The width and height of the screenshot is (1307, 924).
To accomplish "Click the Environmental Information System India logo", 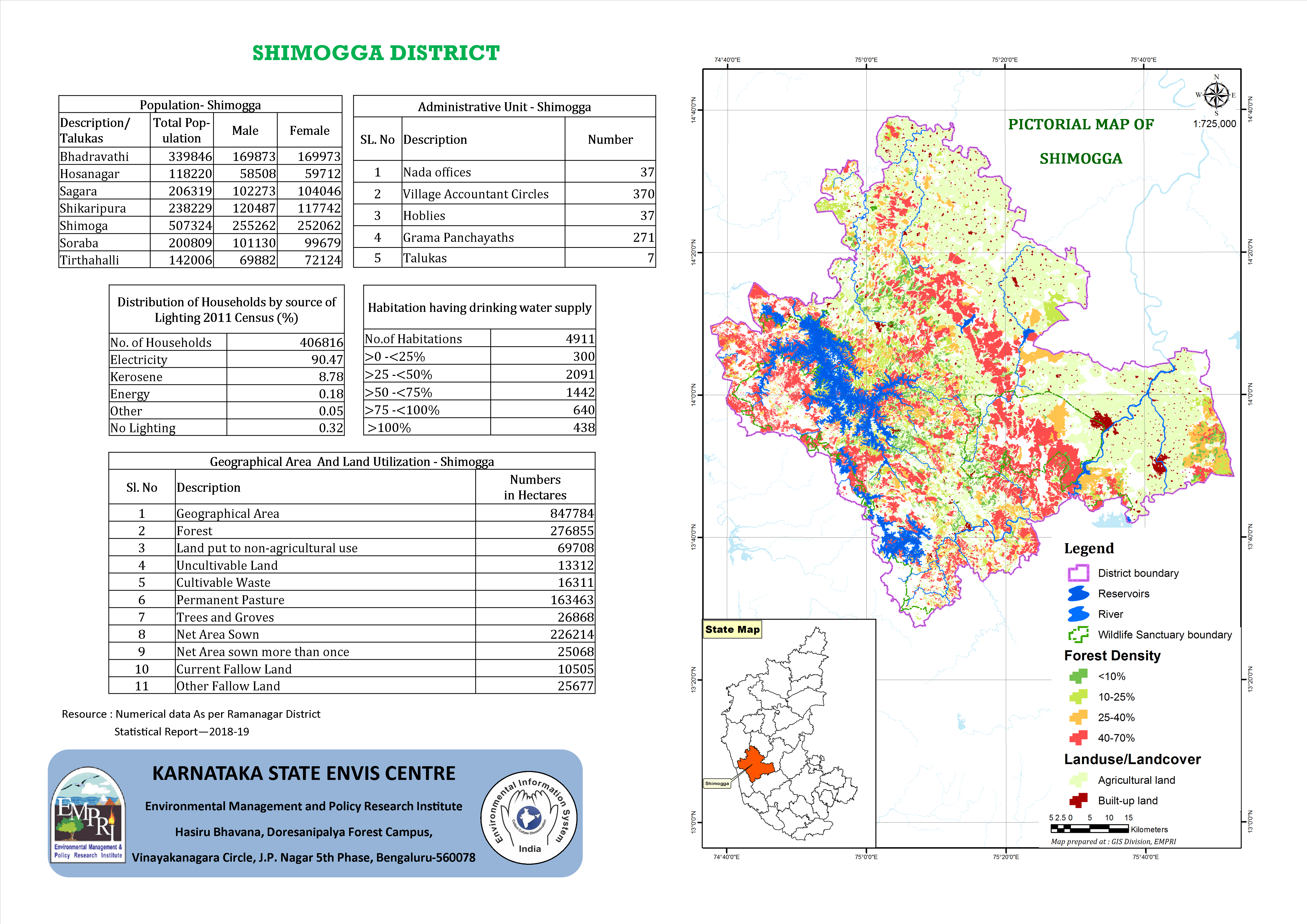I will click(529, 818).
